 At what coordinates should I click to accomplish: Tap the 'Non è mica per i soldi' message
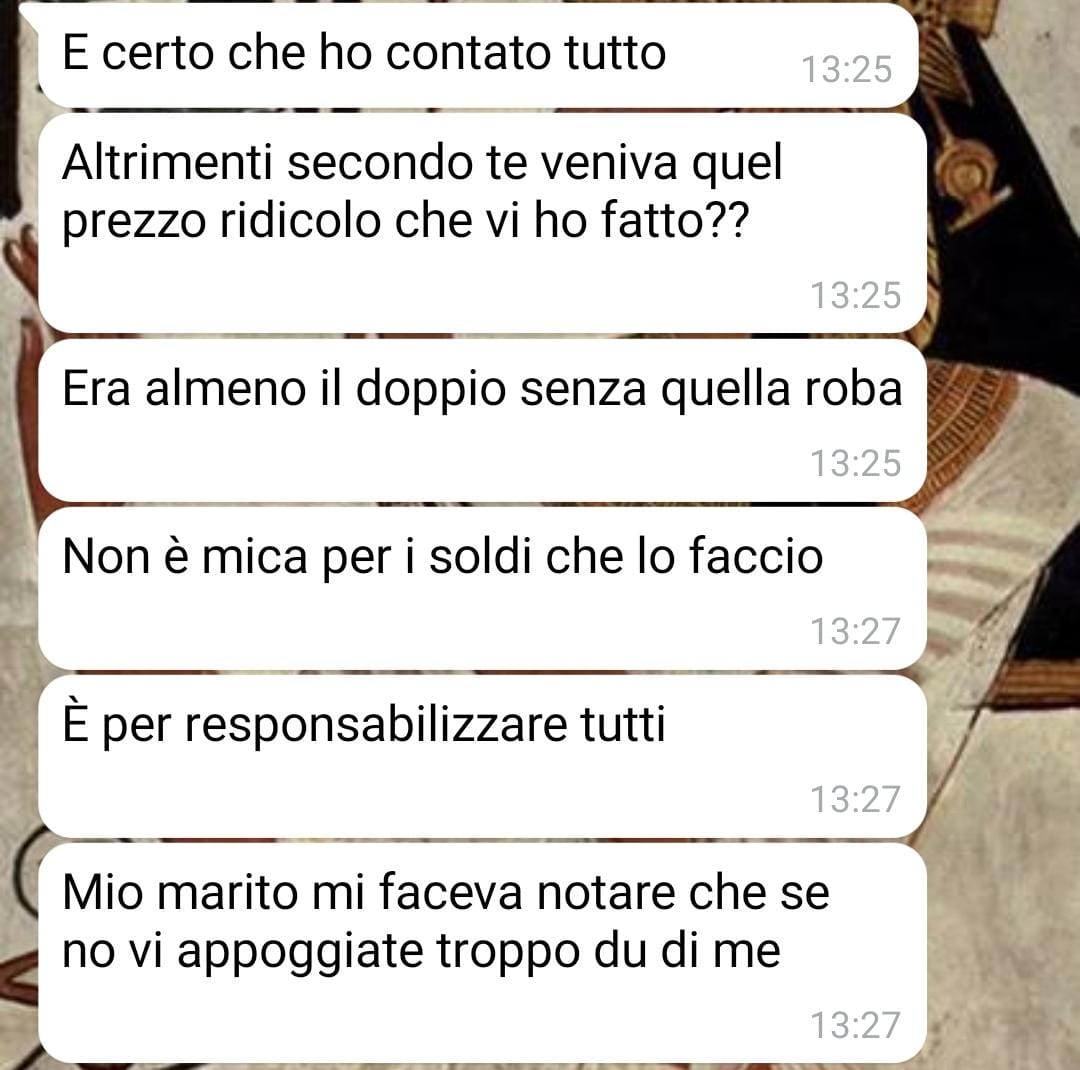coord(482,588)
